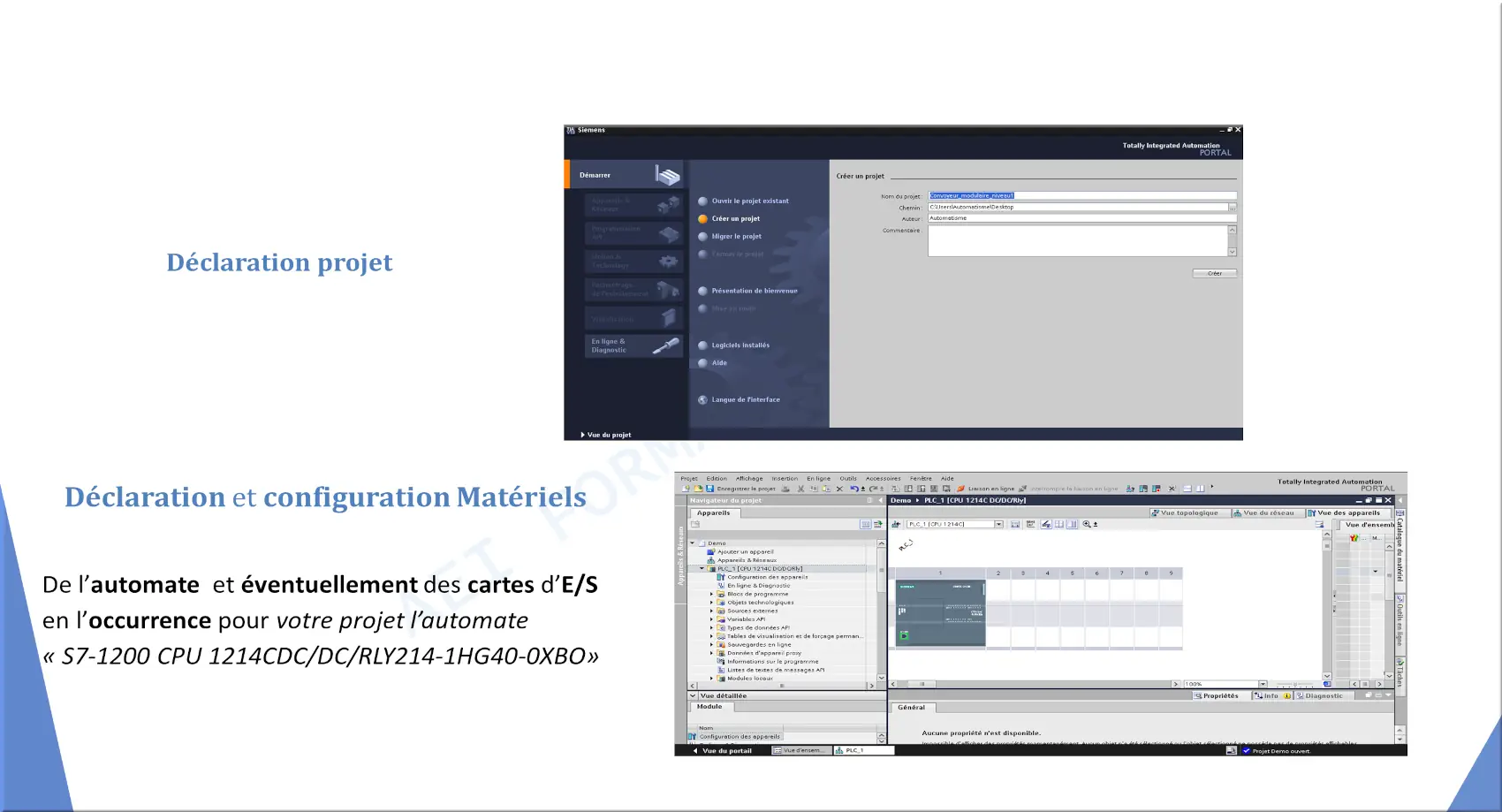Switch to Vue du réseau tab
Image resolution: width=1502 pixels, height=812 pixels.
[1269, 512]
